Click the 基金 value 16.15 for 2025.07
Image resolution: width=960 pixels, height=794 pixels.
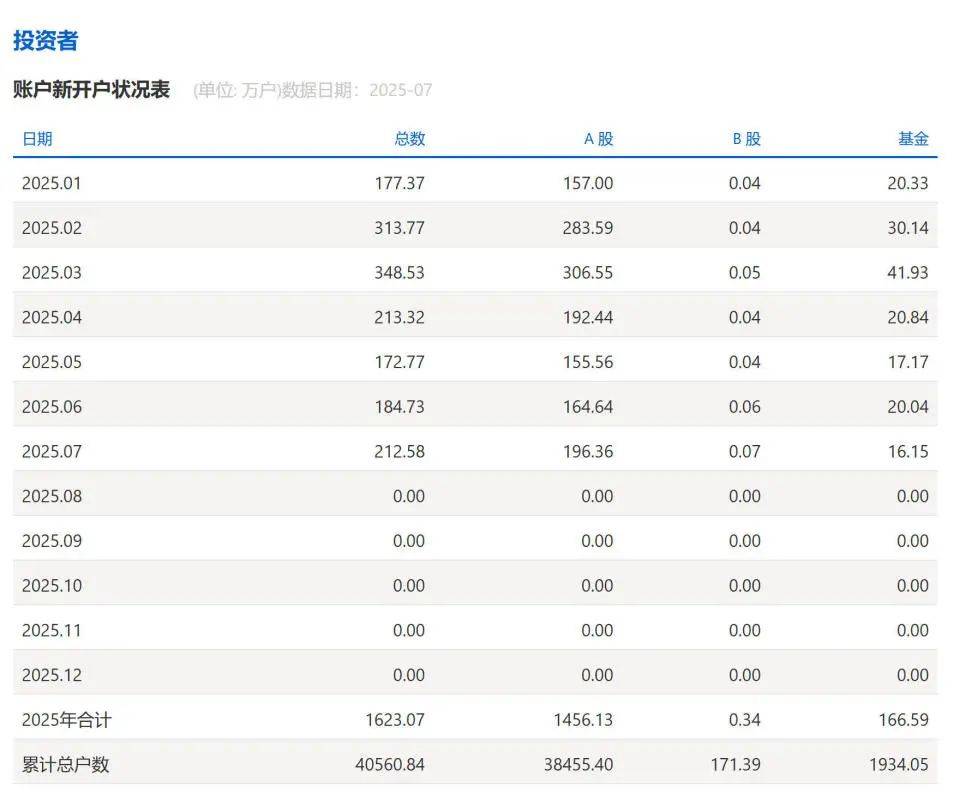(908, 451)
